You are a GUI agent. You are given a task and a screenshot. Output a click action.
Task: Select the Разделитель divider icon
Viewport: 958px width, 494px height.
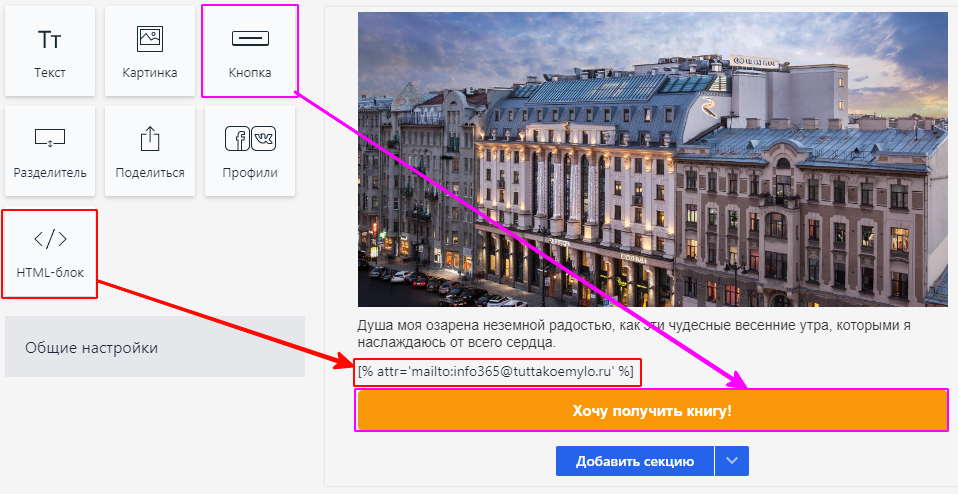tap(50, 137)
